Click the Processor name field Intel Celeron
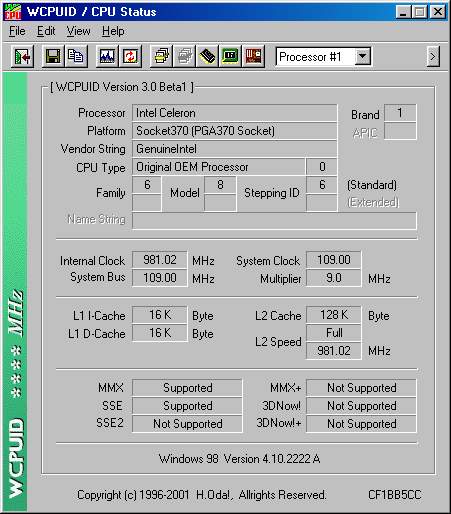 pyautogui.click(x=234, y=113)
